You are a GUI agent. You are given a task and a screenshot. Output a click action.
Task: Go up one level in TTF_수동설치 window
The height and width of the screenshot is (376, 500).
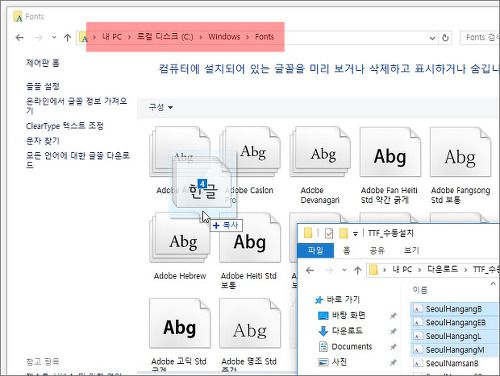tap(358, 270)
